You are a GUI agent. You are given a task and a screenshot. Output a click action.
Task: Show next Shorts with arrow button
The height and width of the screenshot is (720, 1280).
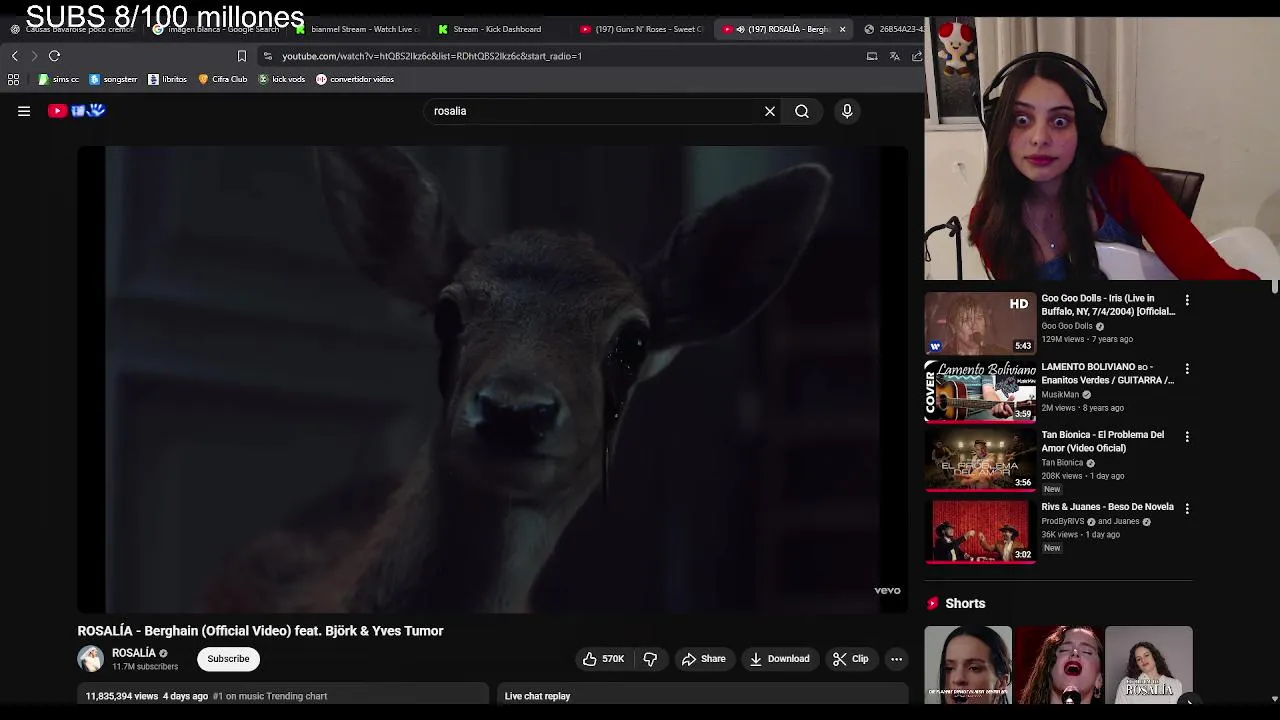click(x=1188, y=701)
